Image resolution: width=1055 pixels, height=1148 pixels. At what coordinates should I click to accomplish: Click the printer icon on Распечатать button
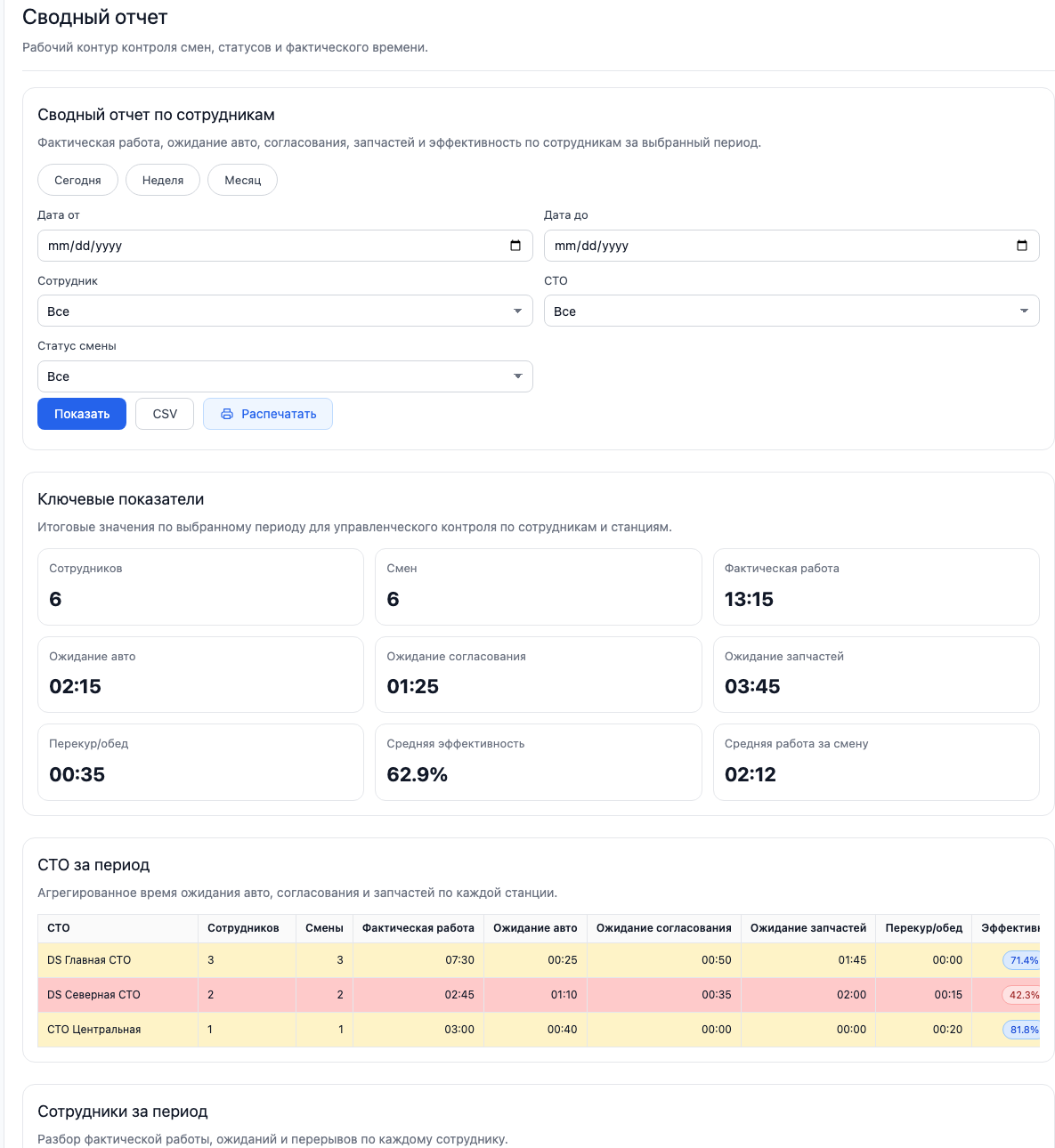(227, 414)
